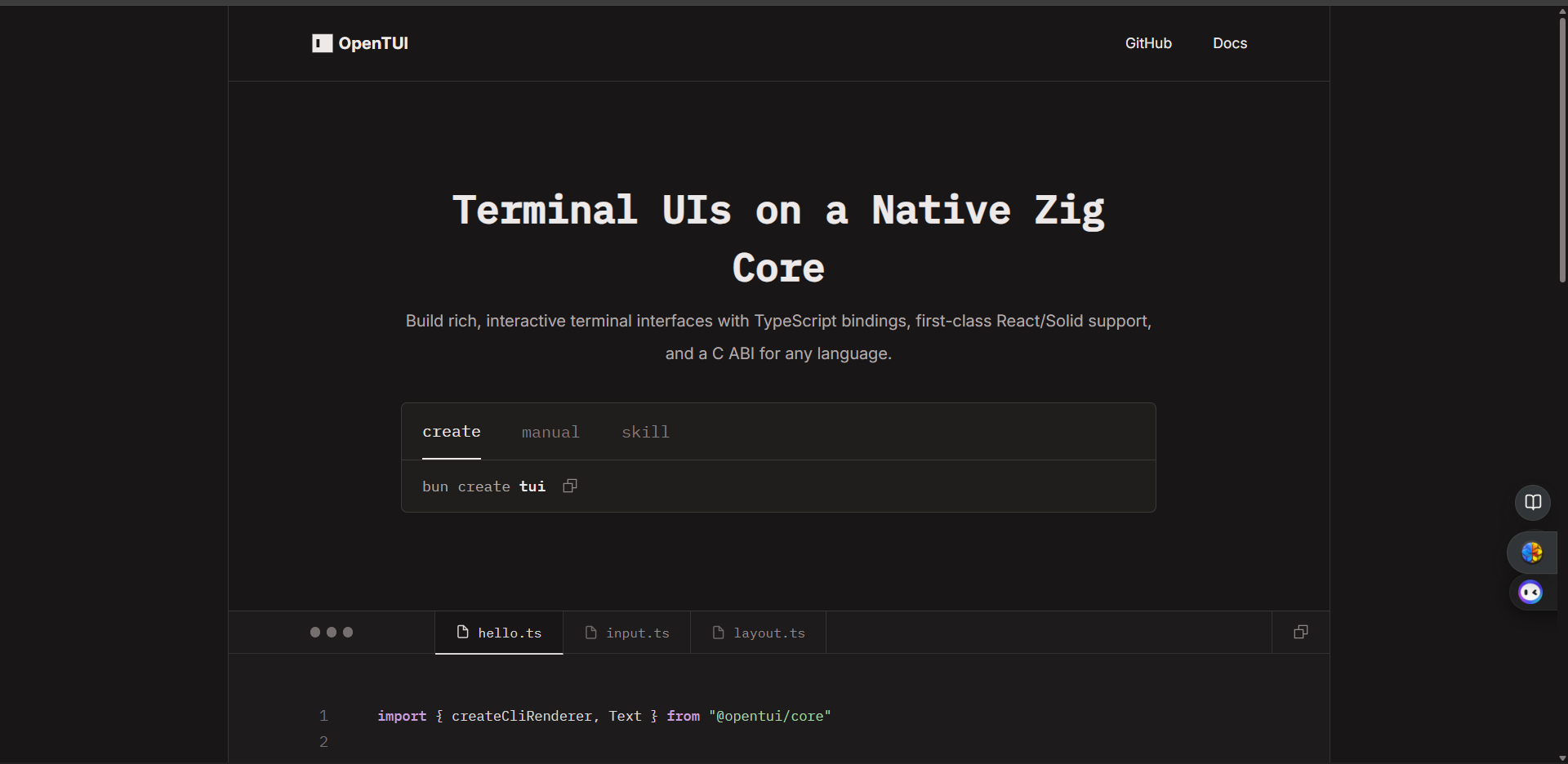Click the colorful globe extension icon

coord(1532,553)
